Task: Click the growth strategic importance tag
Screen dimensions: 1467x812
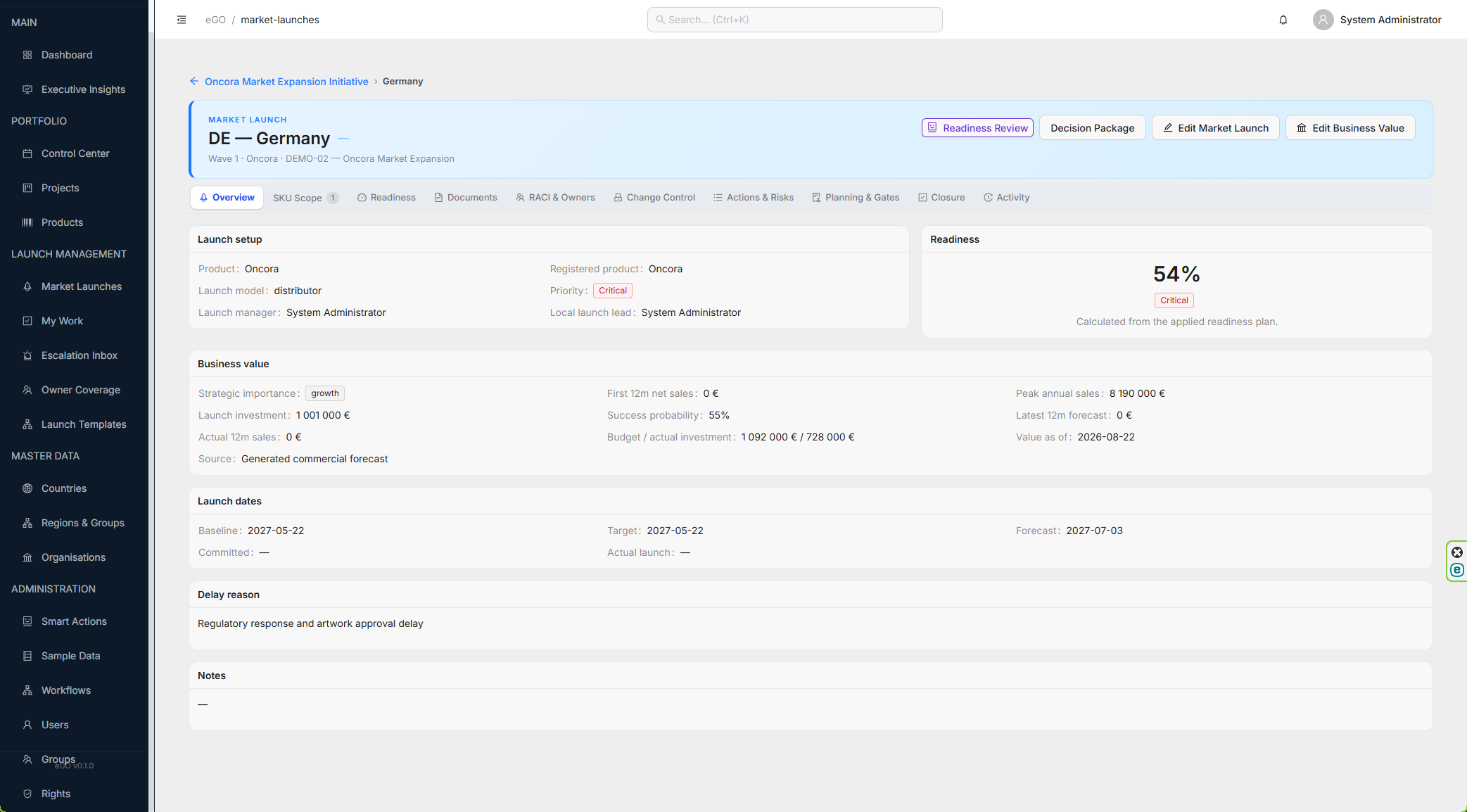Action: 325,393
